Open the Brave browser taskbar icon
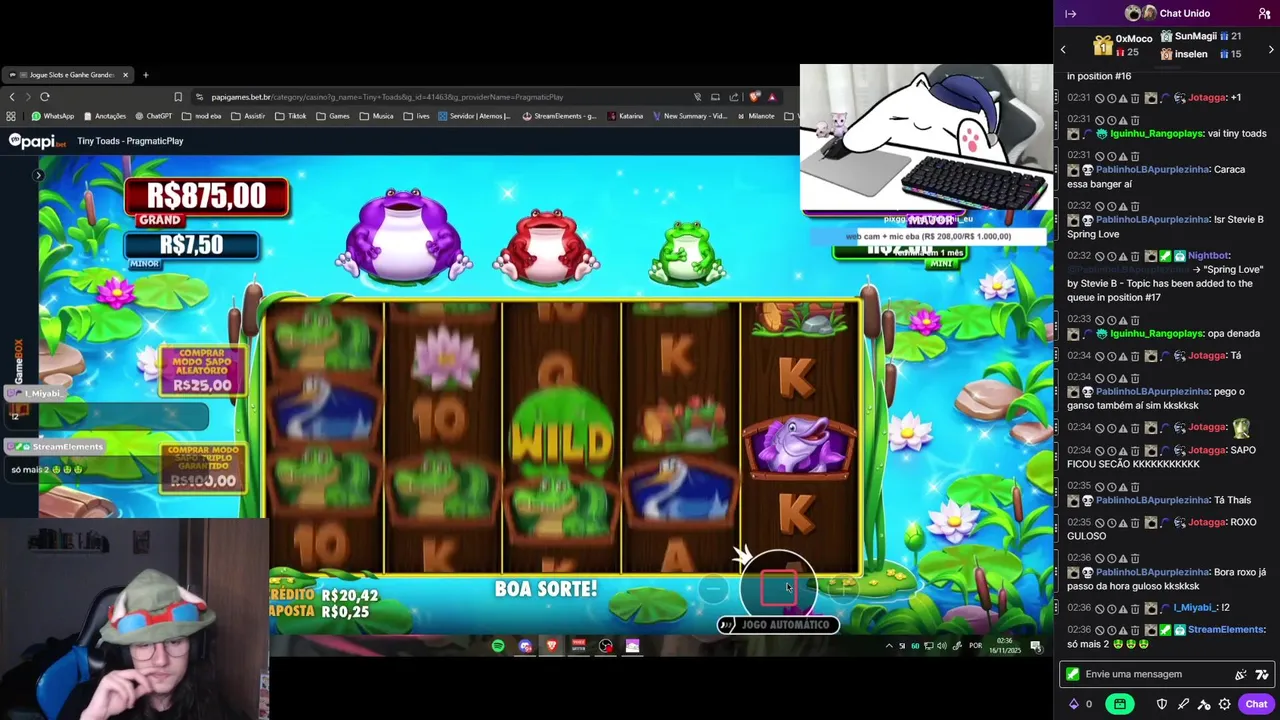 click(551, 646)
